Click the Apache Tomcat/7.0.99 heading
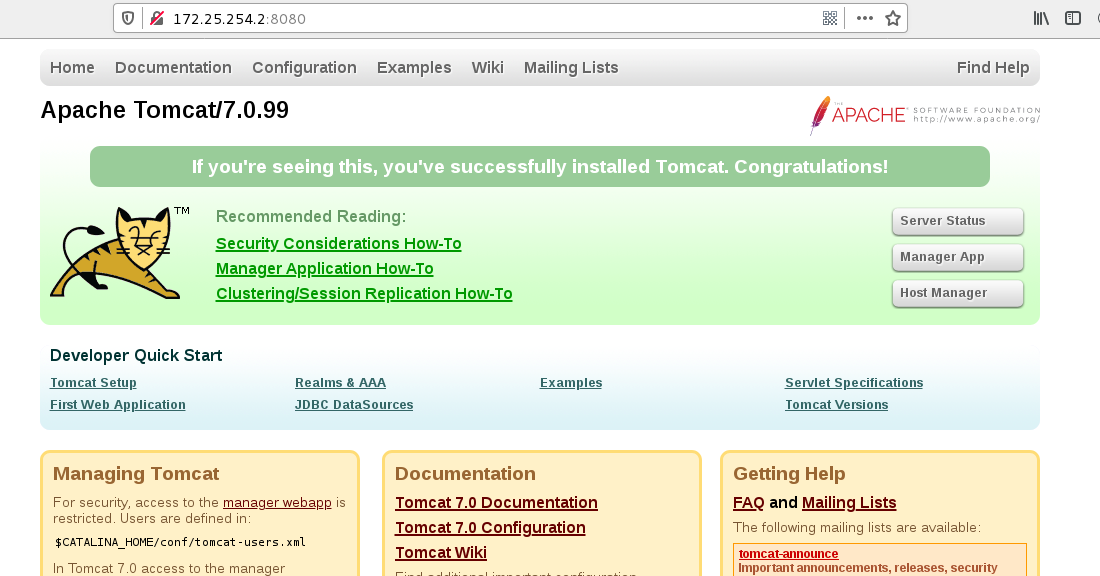This screenshot has height=576, width=1100. [x=165, y=110]
